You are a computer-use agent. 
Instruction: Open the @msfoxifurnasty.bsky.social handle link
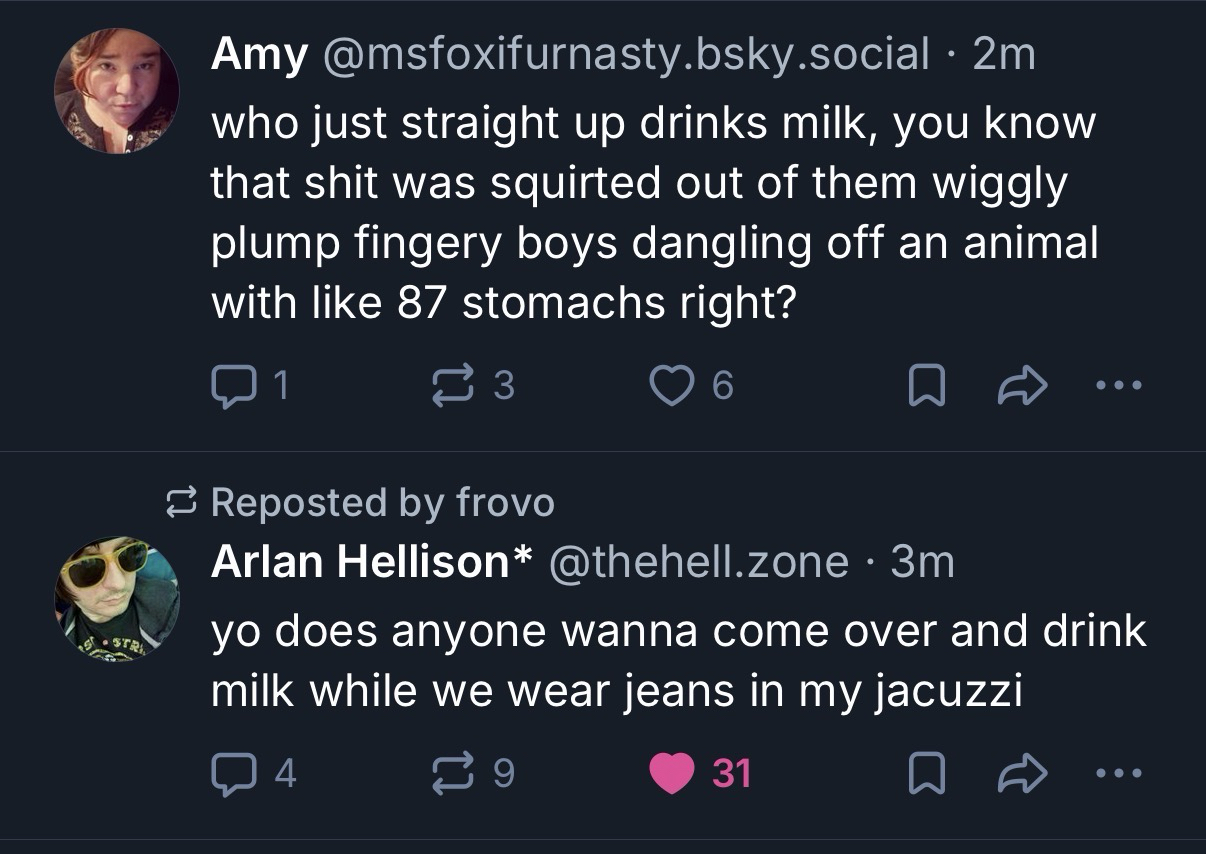[x=625, y=54]
